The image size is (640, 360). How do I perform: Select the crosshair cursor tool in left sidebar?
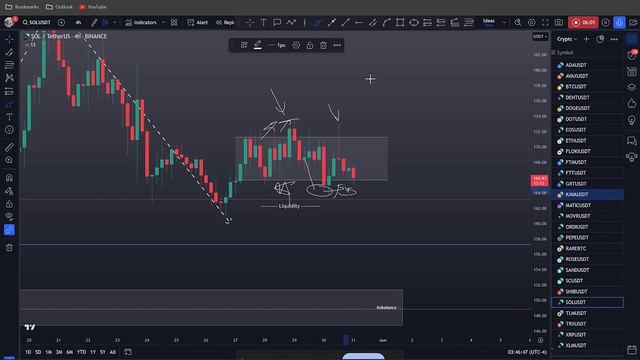click(x=9, y=39)
